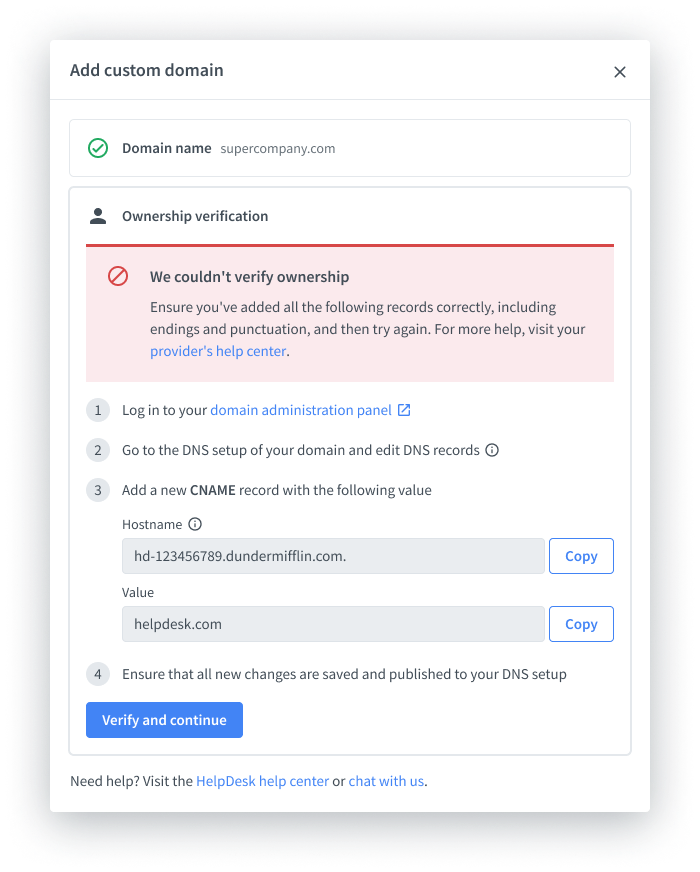Copy the hostname value

(x=581, y=556)
